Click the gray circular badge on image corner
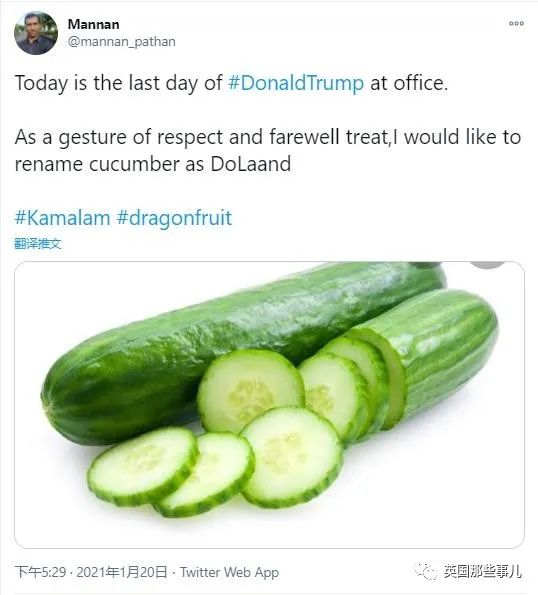The width and height of the screenshot is (538, 595). [488, 265]
